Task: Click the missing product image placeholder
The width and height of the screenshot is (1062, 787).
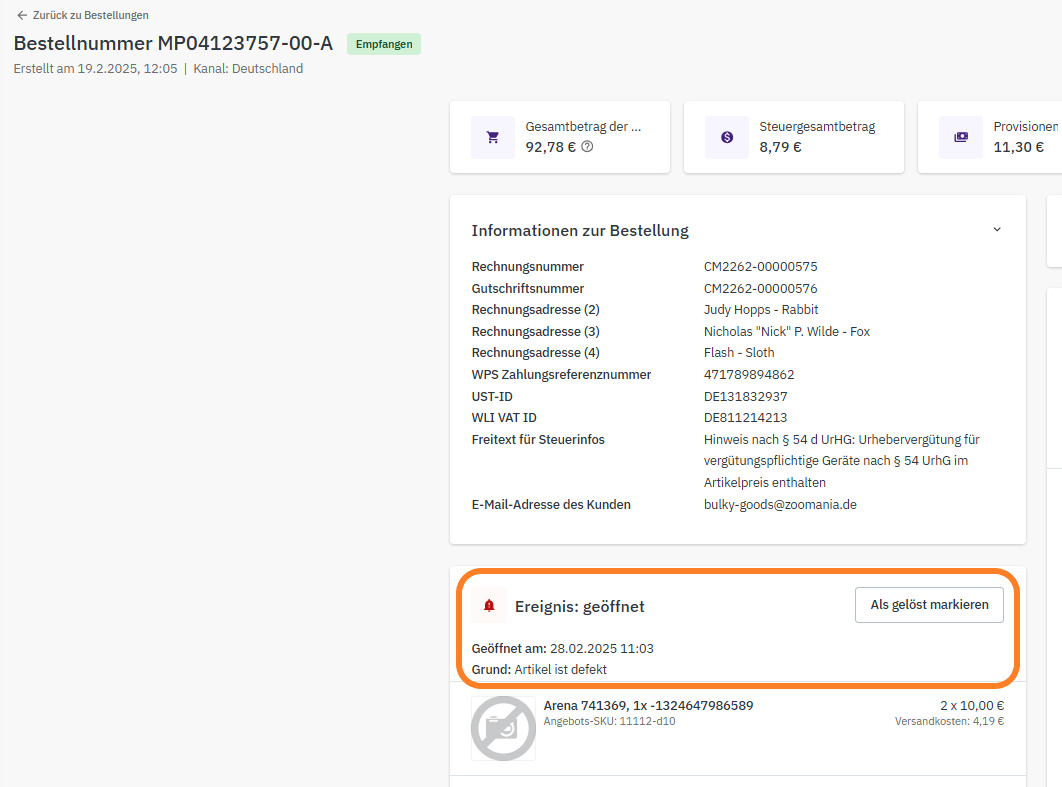Action: pyautogui.click(x=503, y=728)
